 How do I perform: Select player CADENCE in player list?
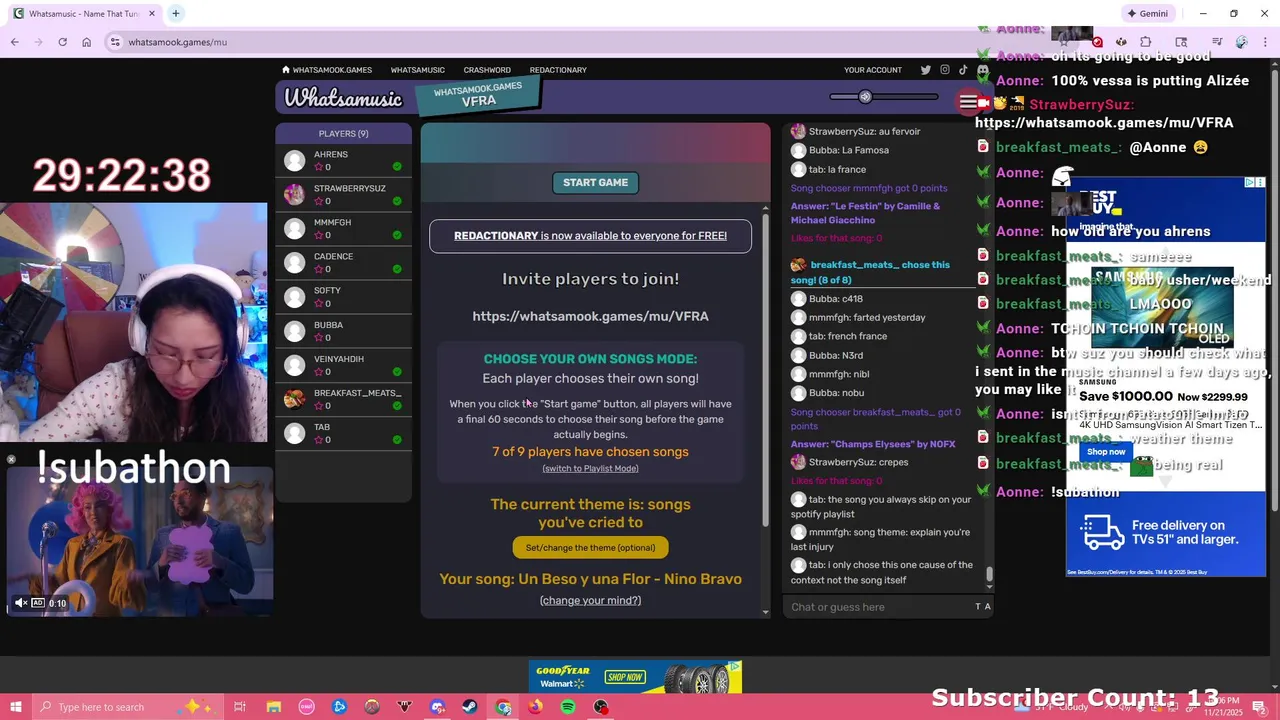click(343, 262)
